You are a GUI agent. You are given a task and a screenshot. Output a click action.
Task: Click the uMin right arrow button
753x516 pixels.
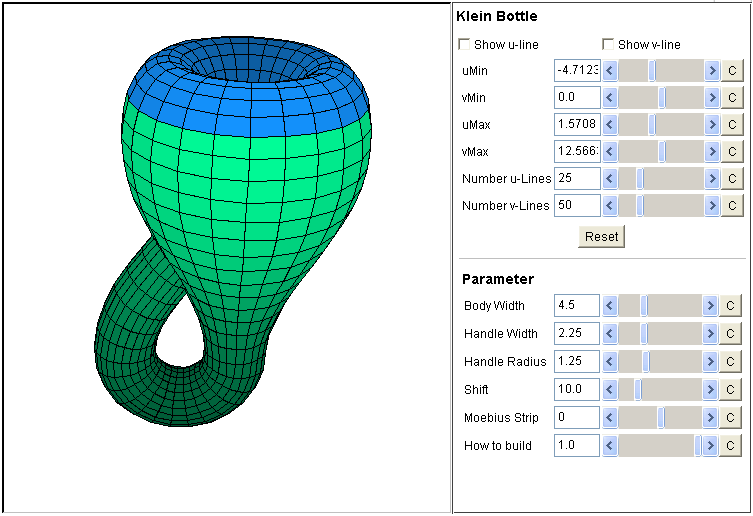point(712,71)
